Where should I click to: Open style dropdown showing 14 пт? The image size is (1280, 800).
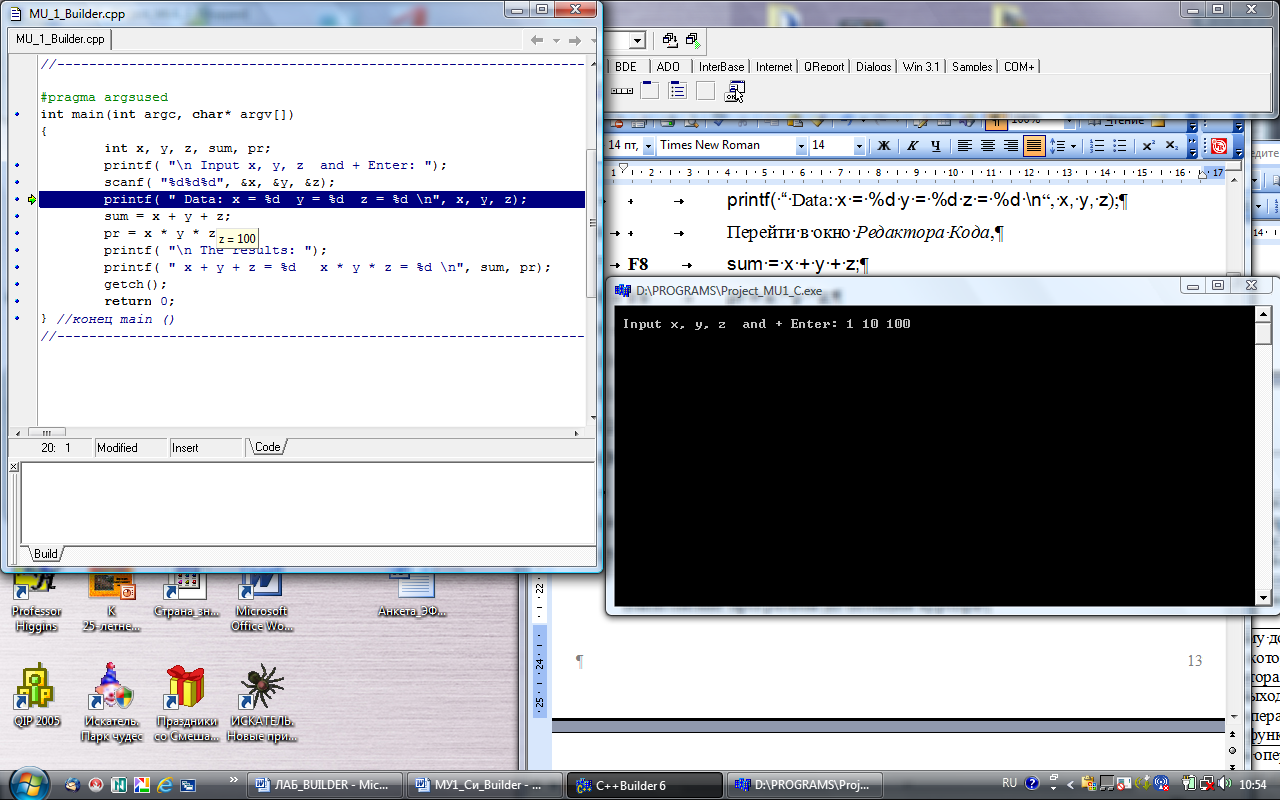[x=648, y=146]
